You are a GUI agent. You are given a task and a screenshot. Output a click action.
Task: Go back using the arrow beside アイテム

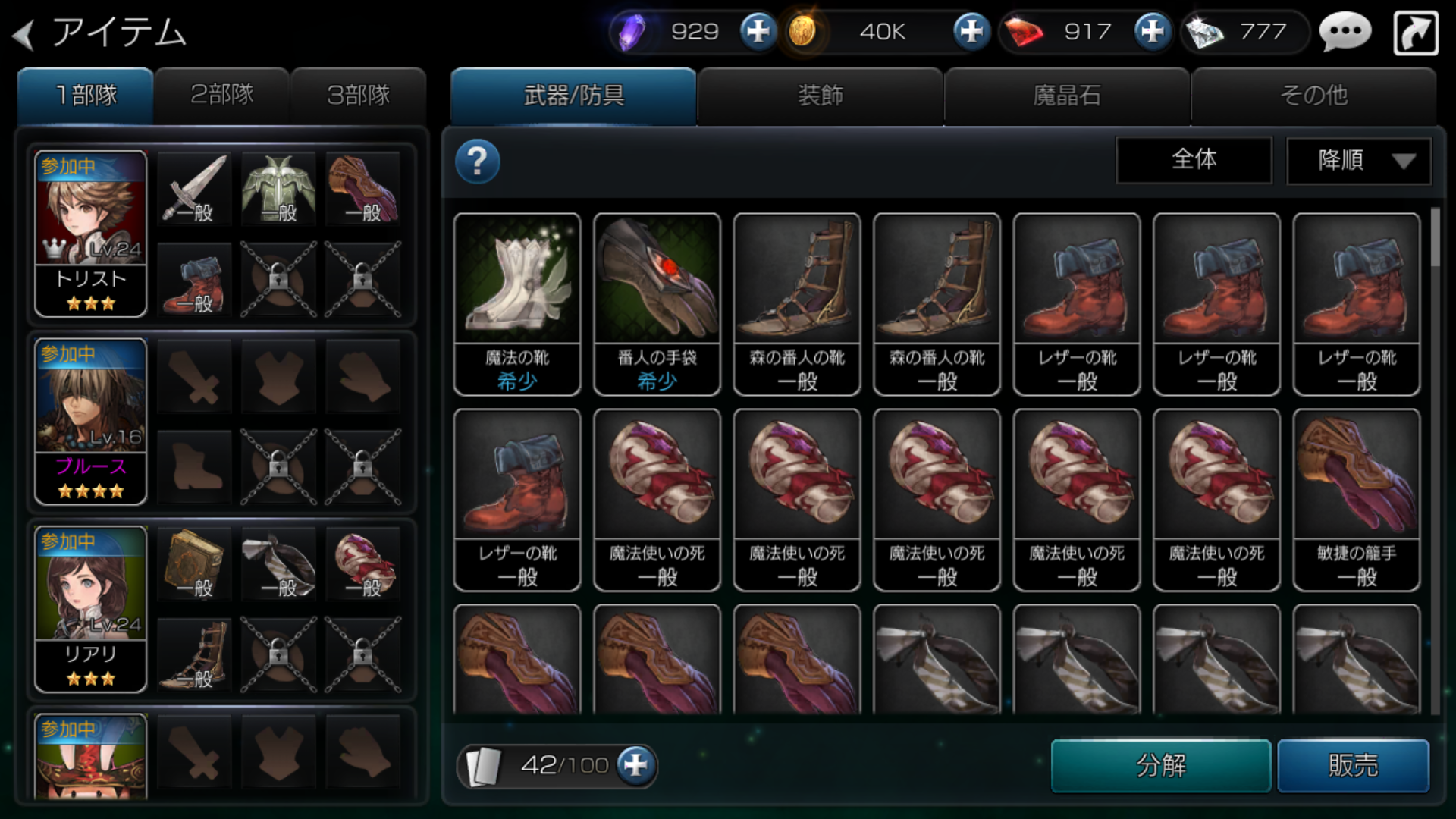tap(24, 34)
